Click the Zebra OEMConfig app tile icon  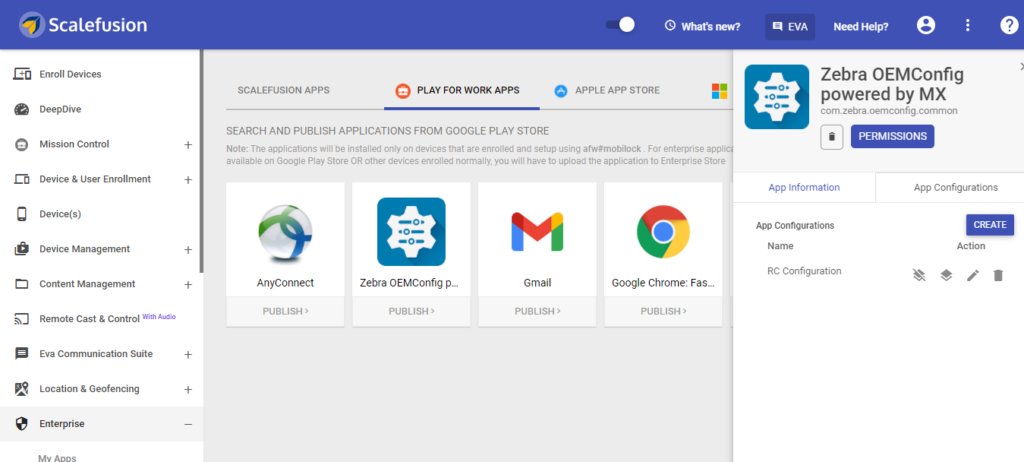click(411, 231)
